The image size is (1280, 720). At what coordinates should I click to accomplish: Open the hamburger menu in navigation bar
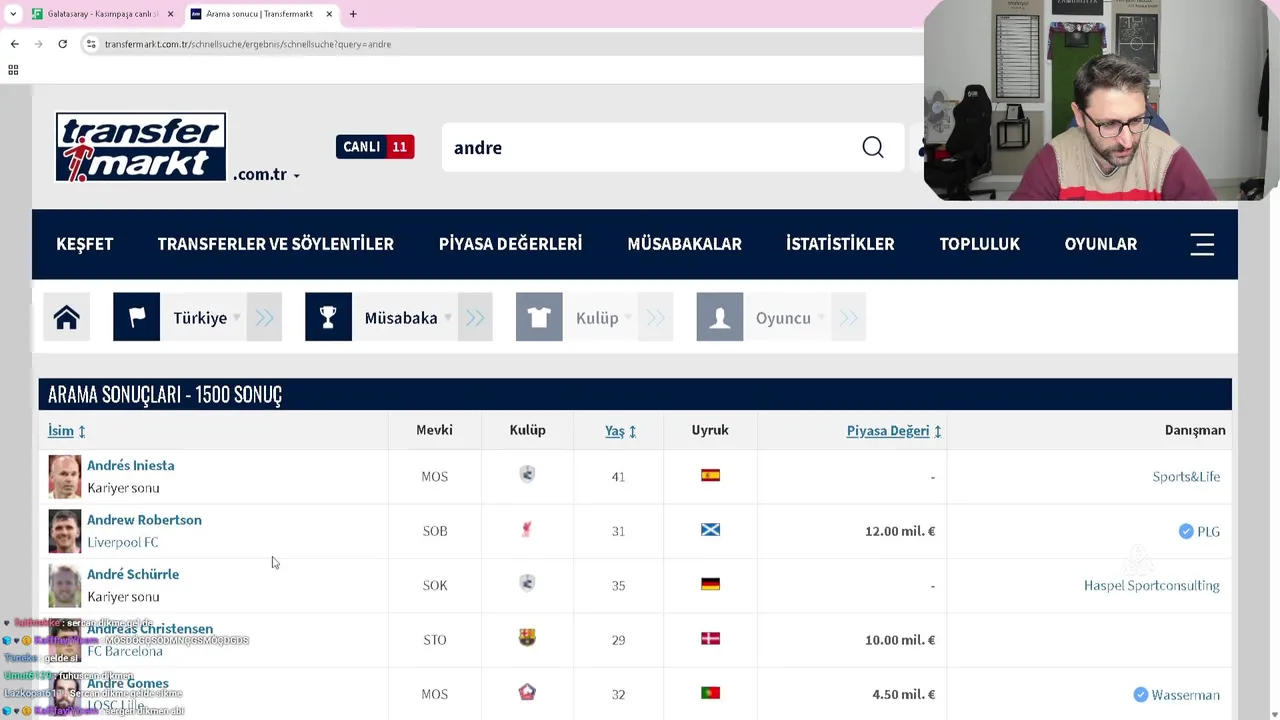click(1202, 244)
